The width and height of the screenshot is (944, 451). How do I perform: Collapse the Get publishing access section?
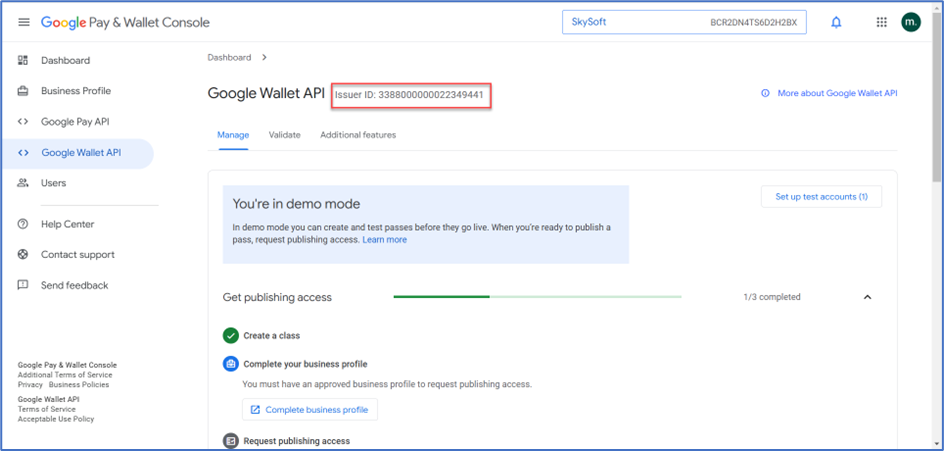tap(867, 297)
